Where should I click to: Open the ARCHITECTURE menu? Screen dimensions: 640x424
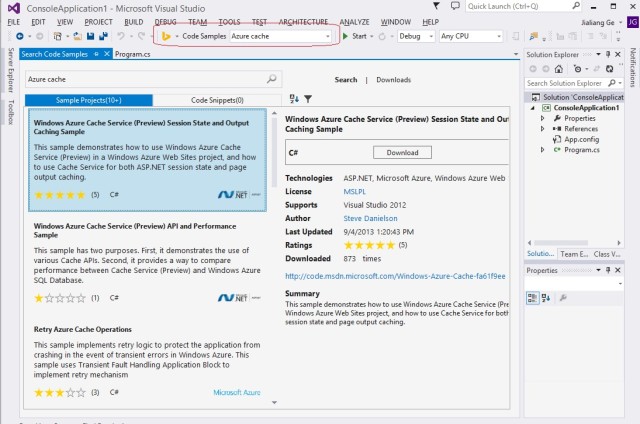[x=303, y=22]
